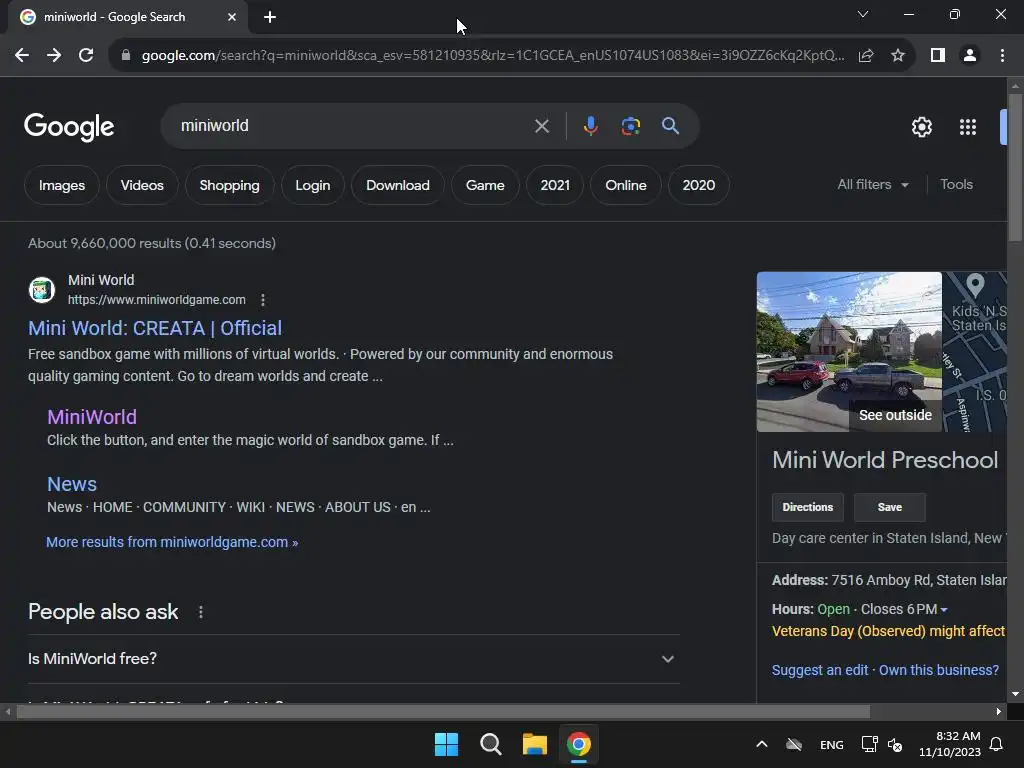Open about-this-result menu for miniworldgame.com
1024x768 pixels.
(263, 300)
